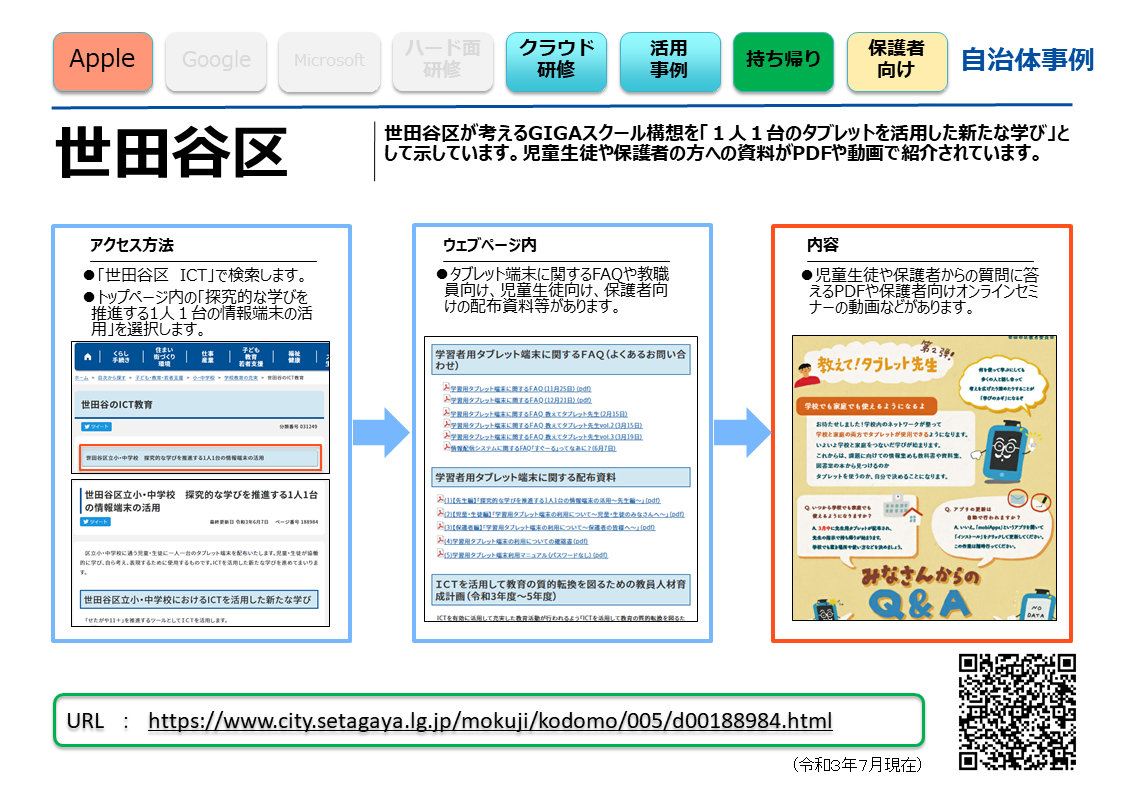This screenshot has width=1123, height=794.
Task: Open the (1)【先生編】 pdf link
Action: click(x=552, y=501)
